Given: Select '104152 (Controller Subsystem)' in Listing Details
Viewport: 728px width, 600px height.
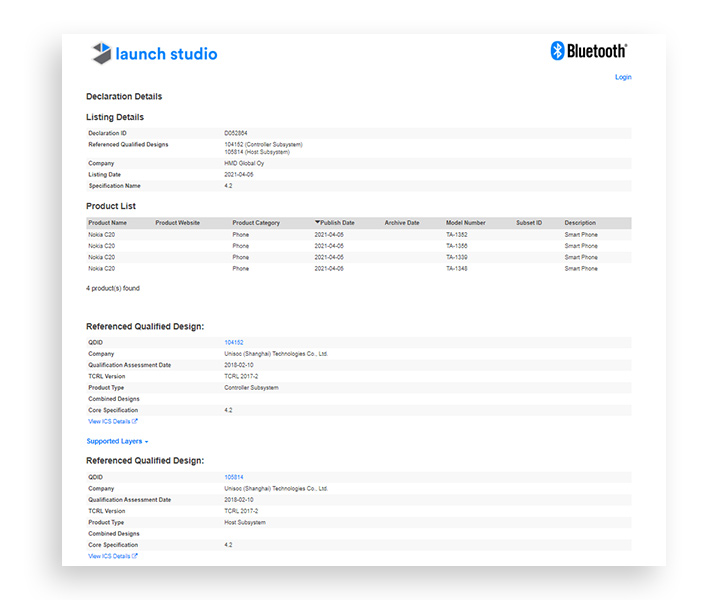Looking at the screenshot, I should pos(263,144).
